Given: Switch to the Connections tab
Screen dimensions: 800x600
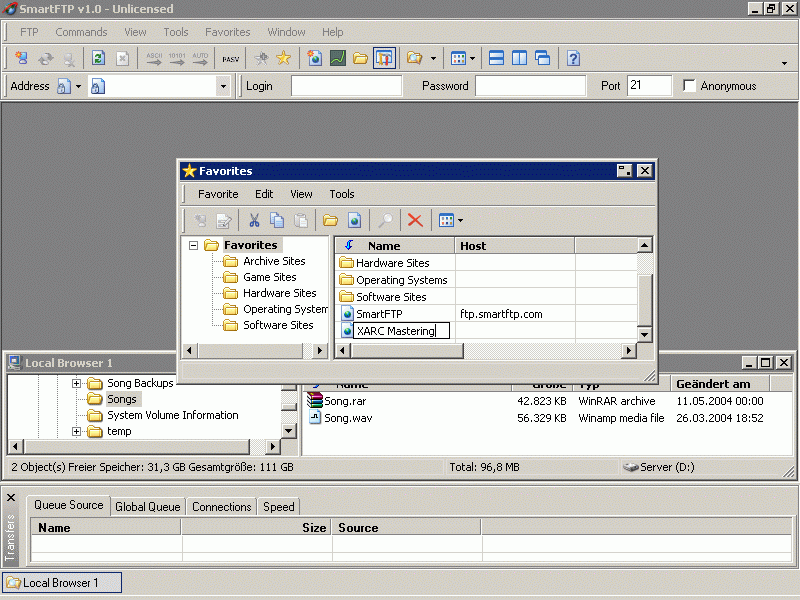Looking at the screenshot, I should pyautogui.click(x=221, y=507).
